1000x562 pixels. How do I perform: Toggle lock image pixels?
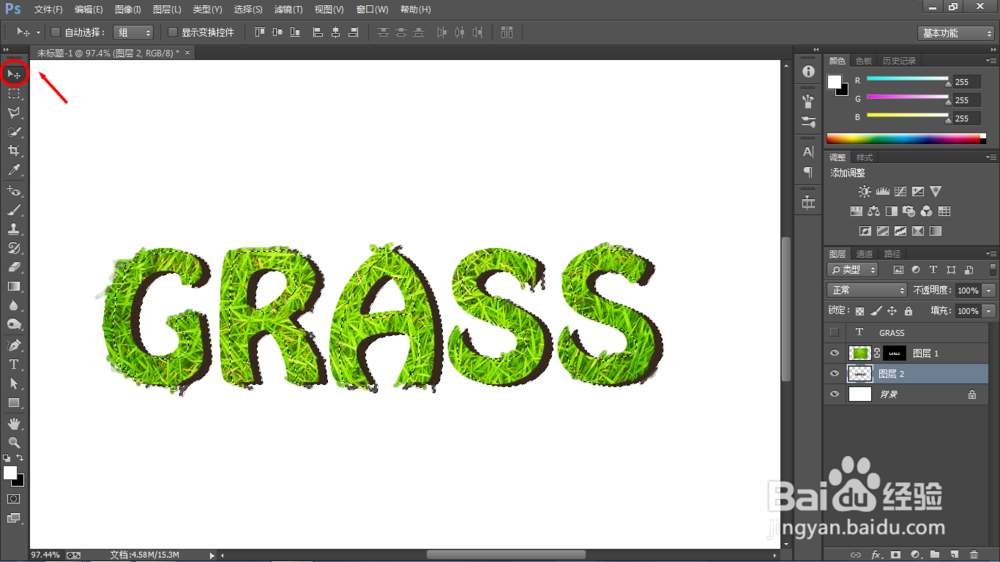pyautogui.click(x=876, y=311)
